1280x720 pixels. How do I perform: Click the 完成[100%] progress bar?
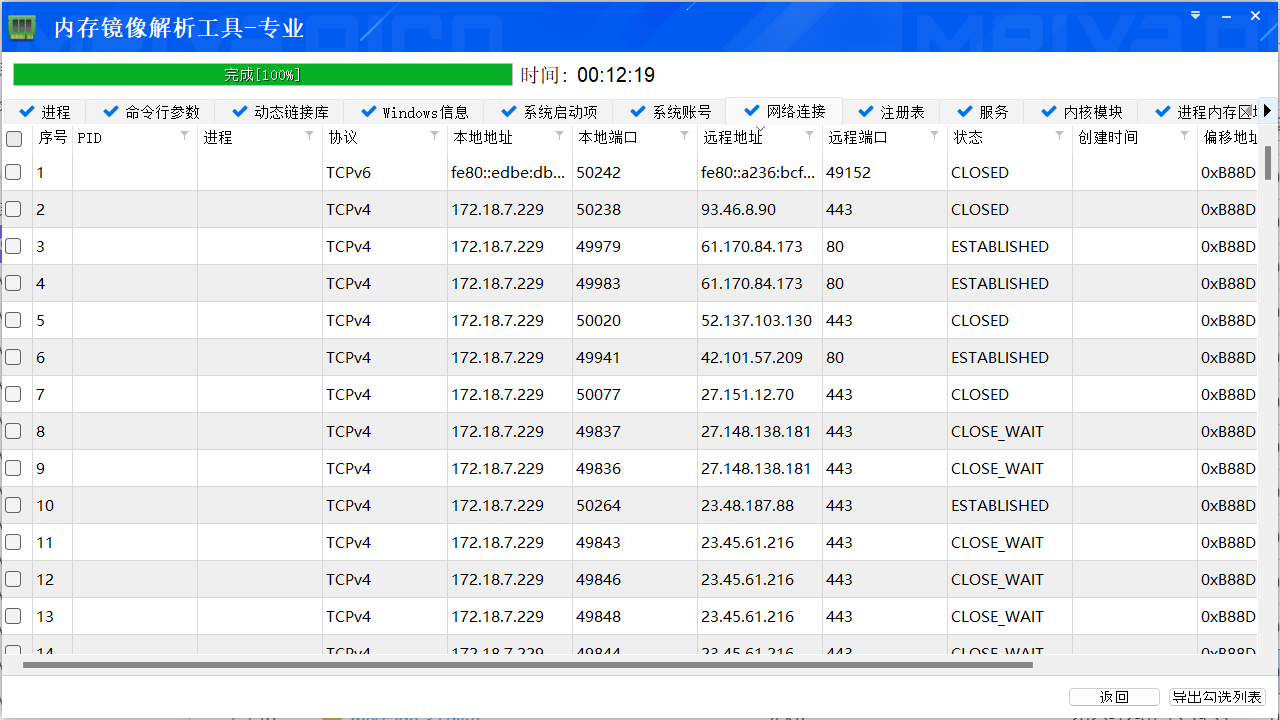(x=262, y=75)
